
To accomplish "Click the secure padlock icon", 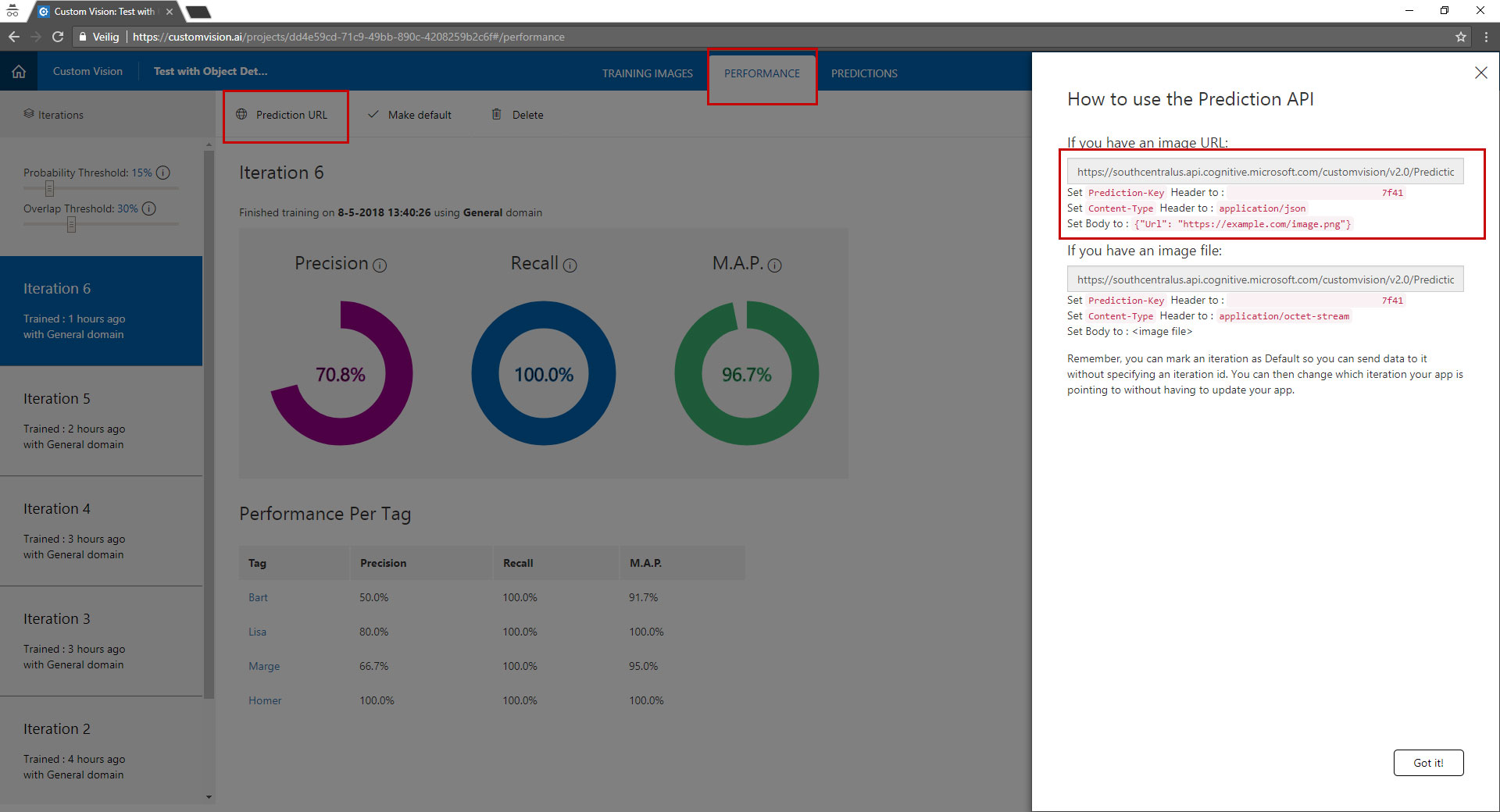I will (83, 37).
